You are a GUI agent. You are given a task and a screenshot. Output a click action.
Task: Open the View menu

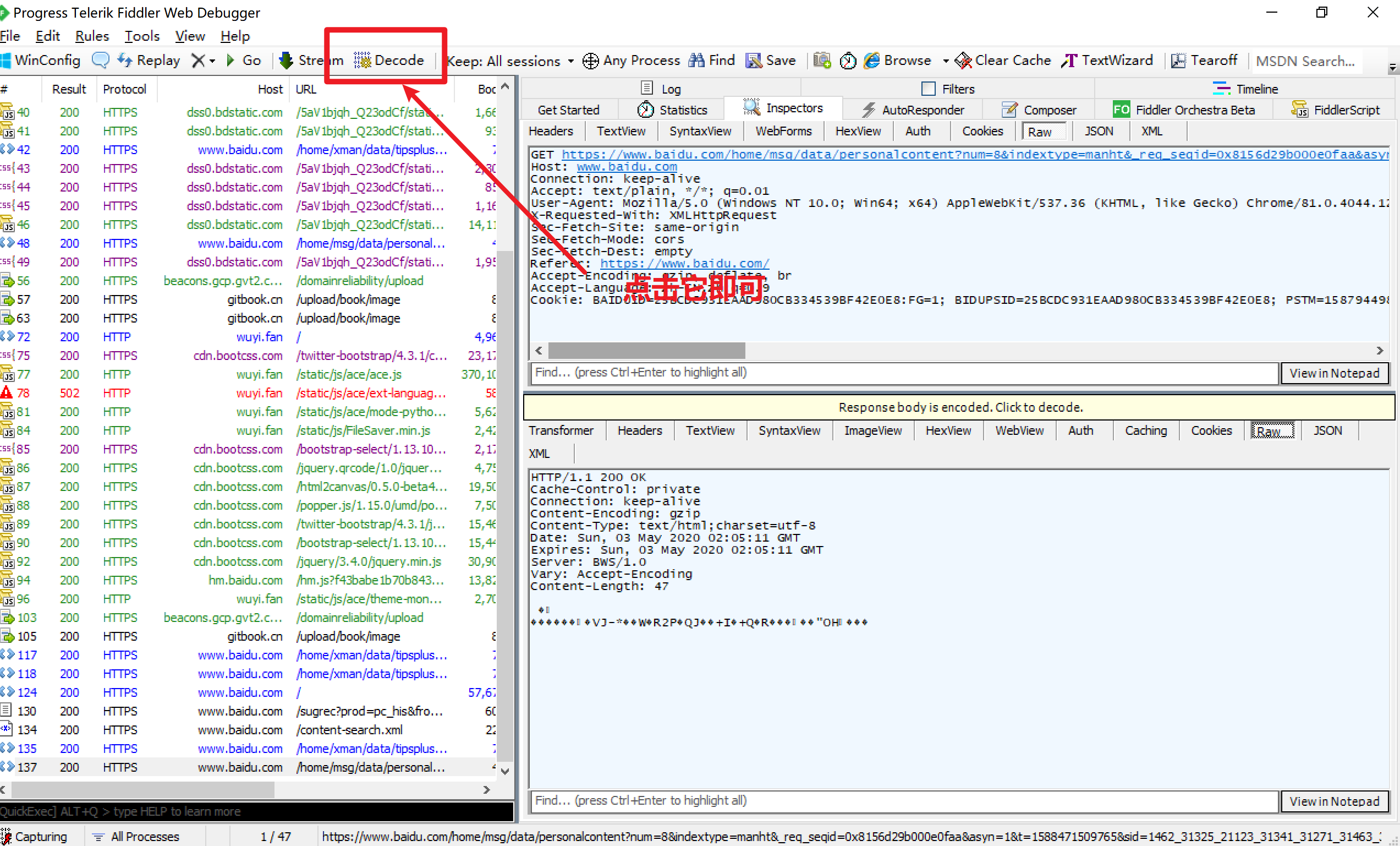click(190, 36)
